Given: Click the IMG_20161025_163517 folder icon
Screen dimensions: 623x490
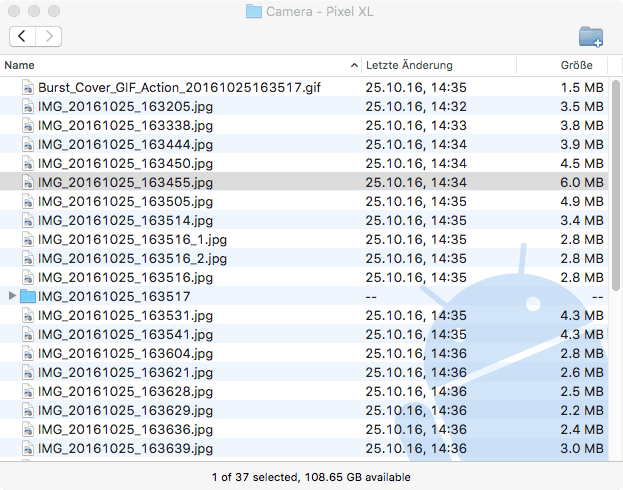Looking at the screenshot, I should click(x=28, y=296).
